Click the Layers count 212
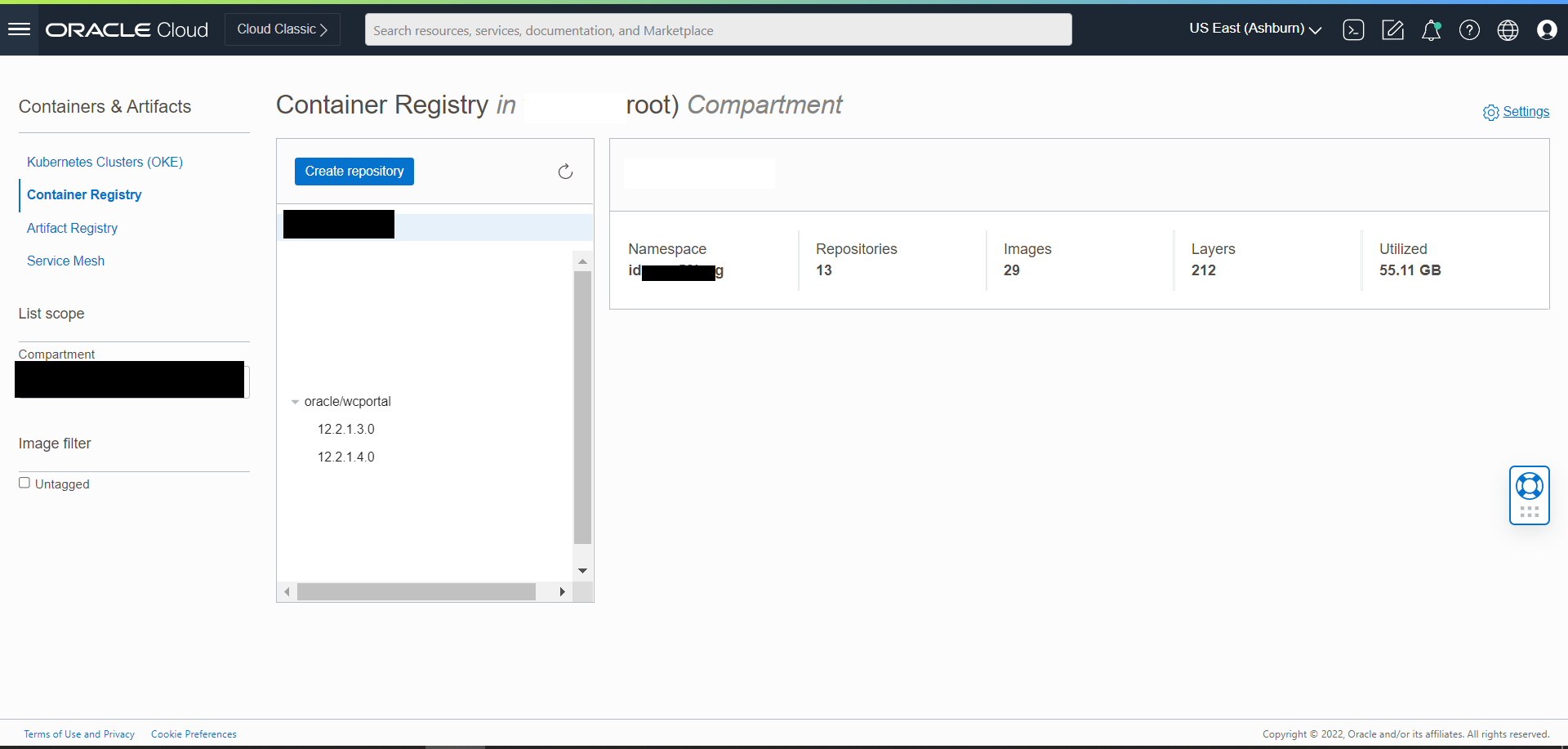Image resolution: width=1568 pixels, height=749 pixels. coord(1204,270)
